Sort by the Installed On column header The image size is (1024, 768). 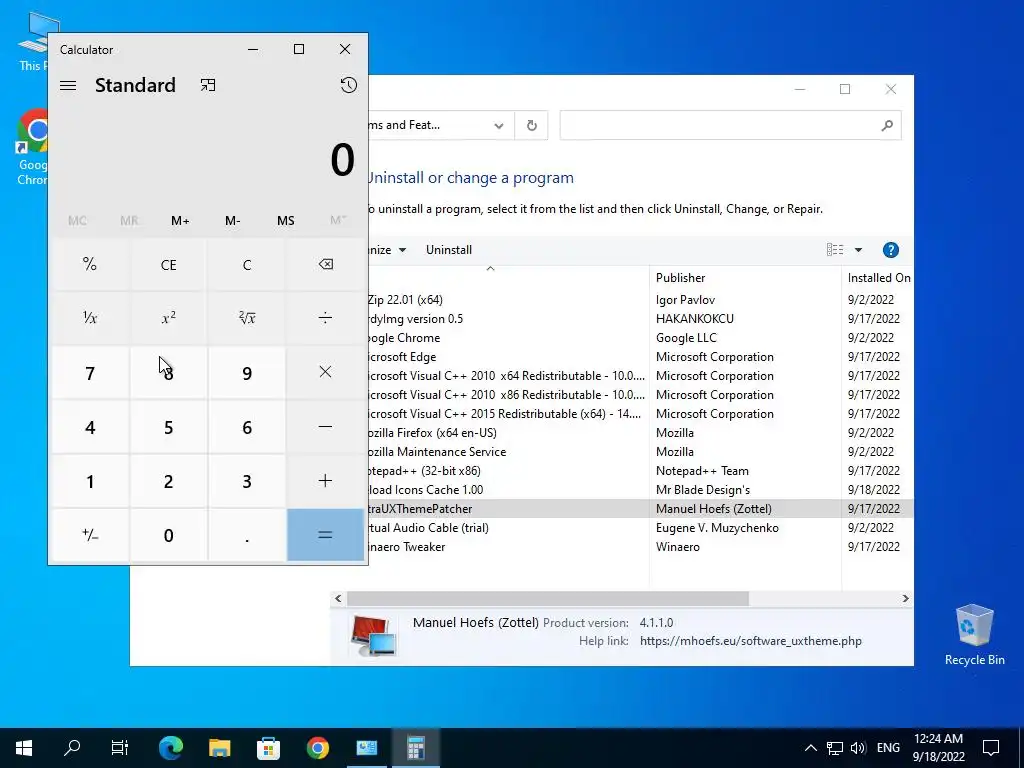coord(879,278)
